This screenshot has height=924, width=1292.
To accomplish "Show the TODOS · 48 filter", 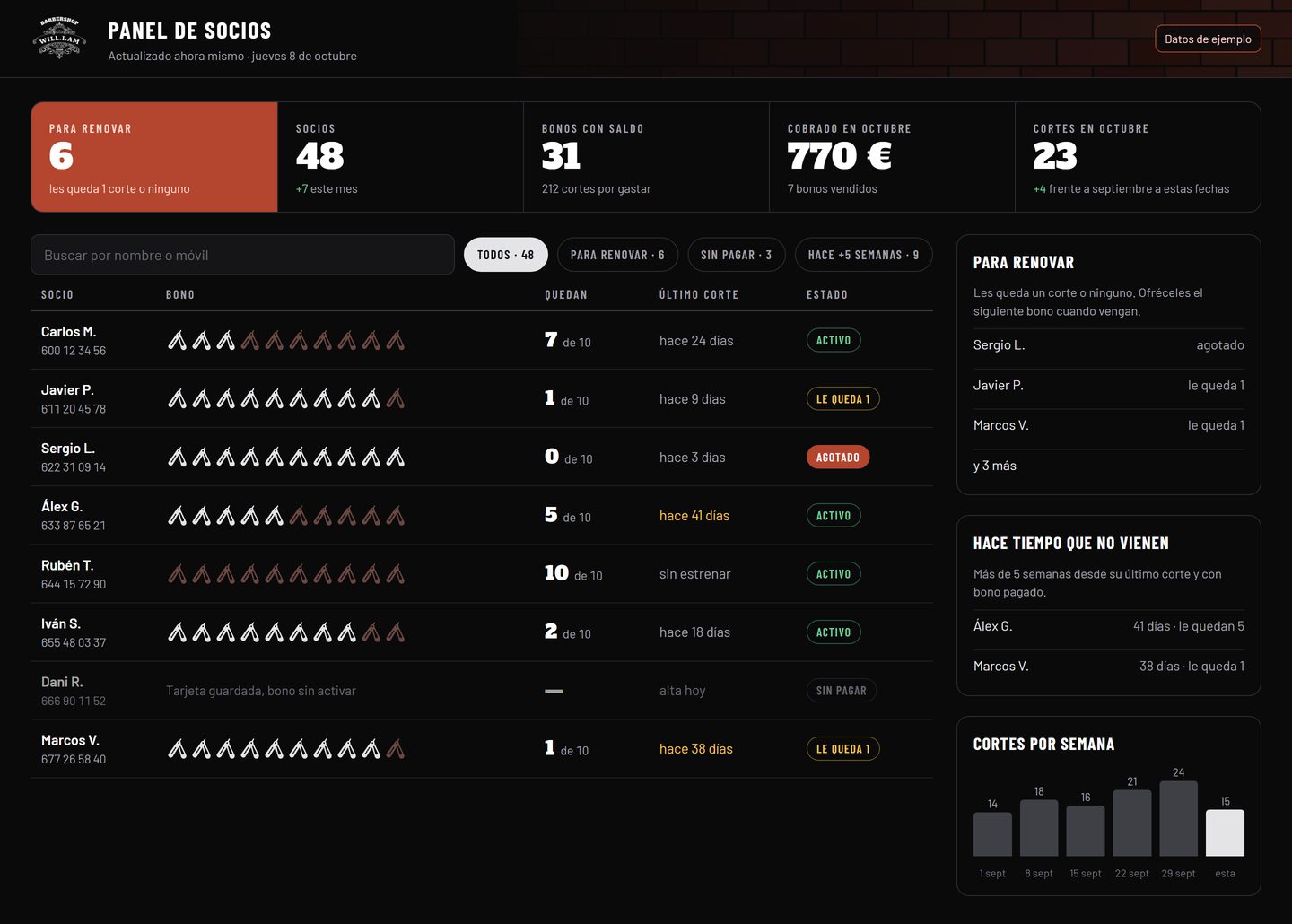I will click(x=506, y=255).
